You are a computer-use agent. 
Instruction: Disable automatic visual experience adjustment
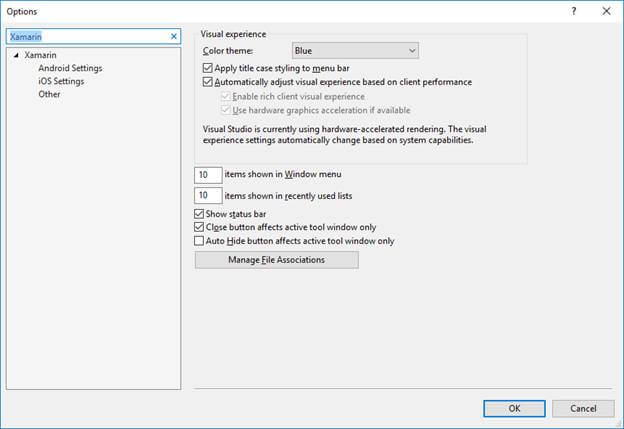(x=206, y=81)
